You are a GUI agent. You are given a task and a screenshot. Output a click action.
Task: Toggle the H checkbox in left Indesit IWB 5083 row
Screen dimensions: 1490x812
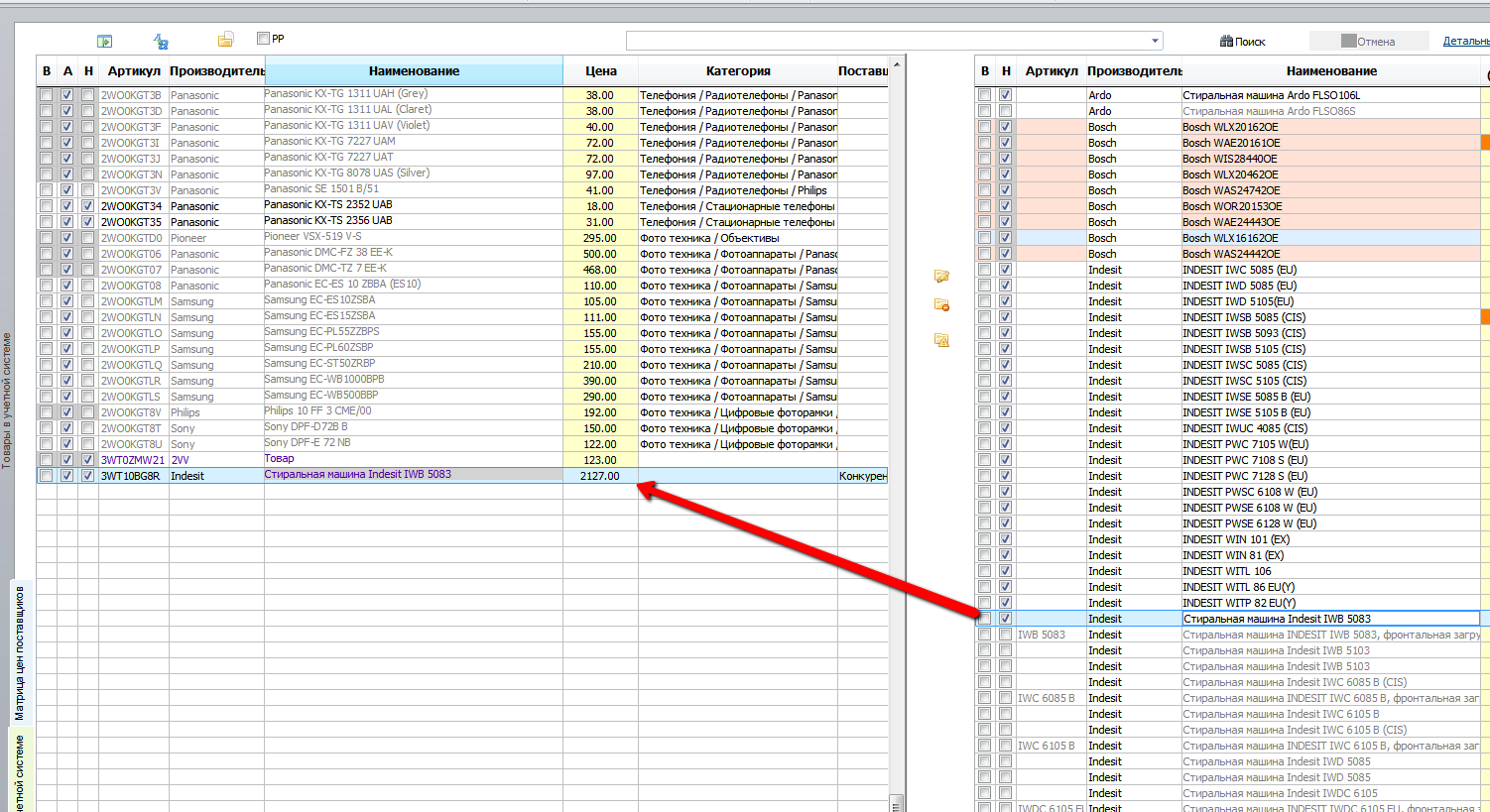coord(87,476)
